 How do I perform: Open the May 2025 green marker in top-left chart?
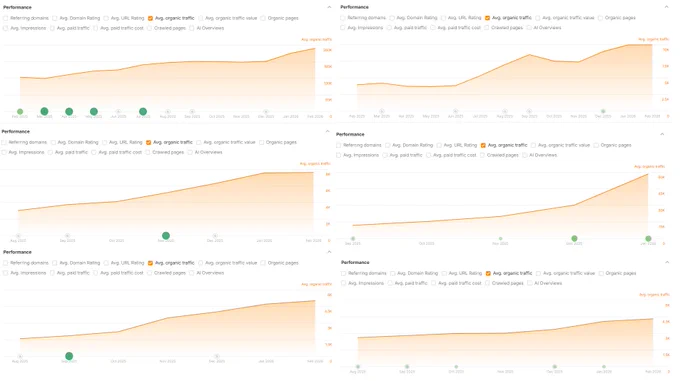tap(94, 111)
